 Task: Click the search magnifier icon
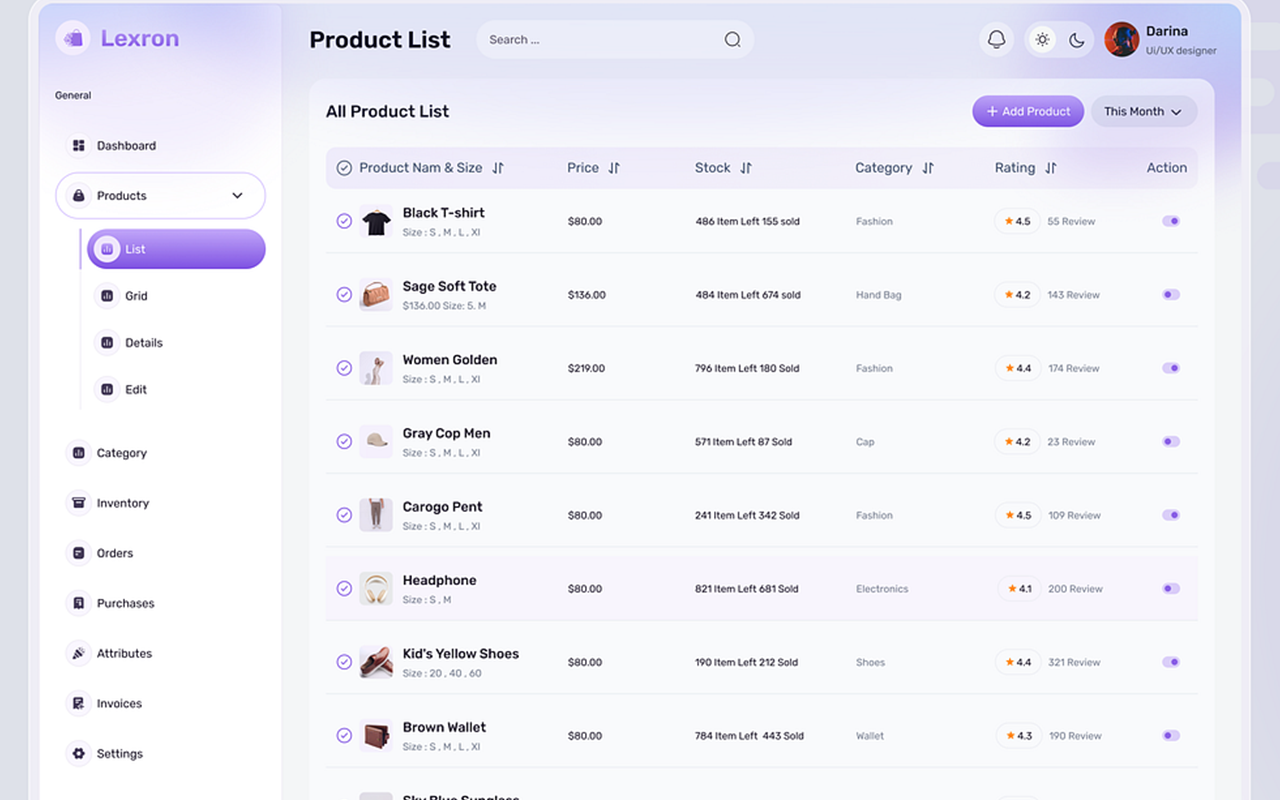732,40
